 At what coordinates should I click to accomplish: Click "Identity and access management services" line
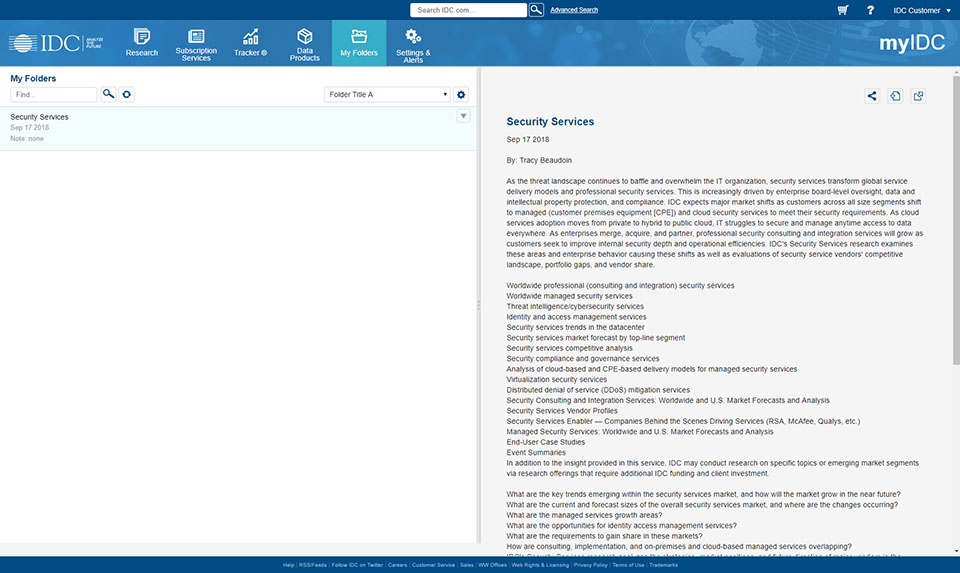point(576,316)
